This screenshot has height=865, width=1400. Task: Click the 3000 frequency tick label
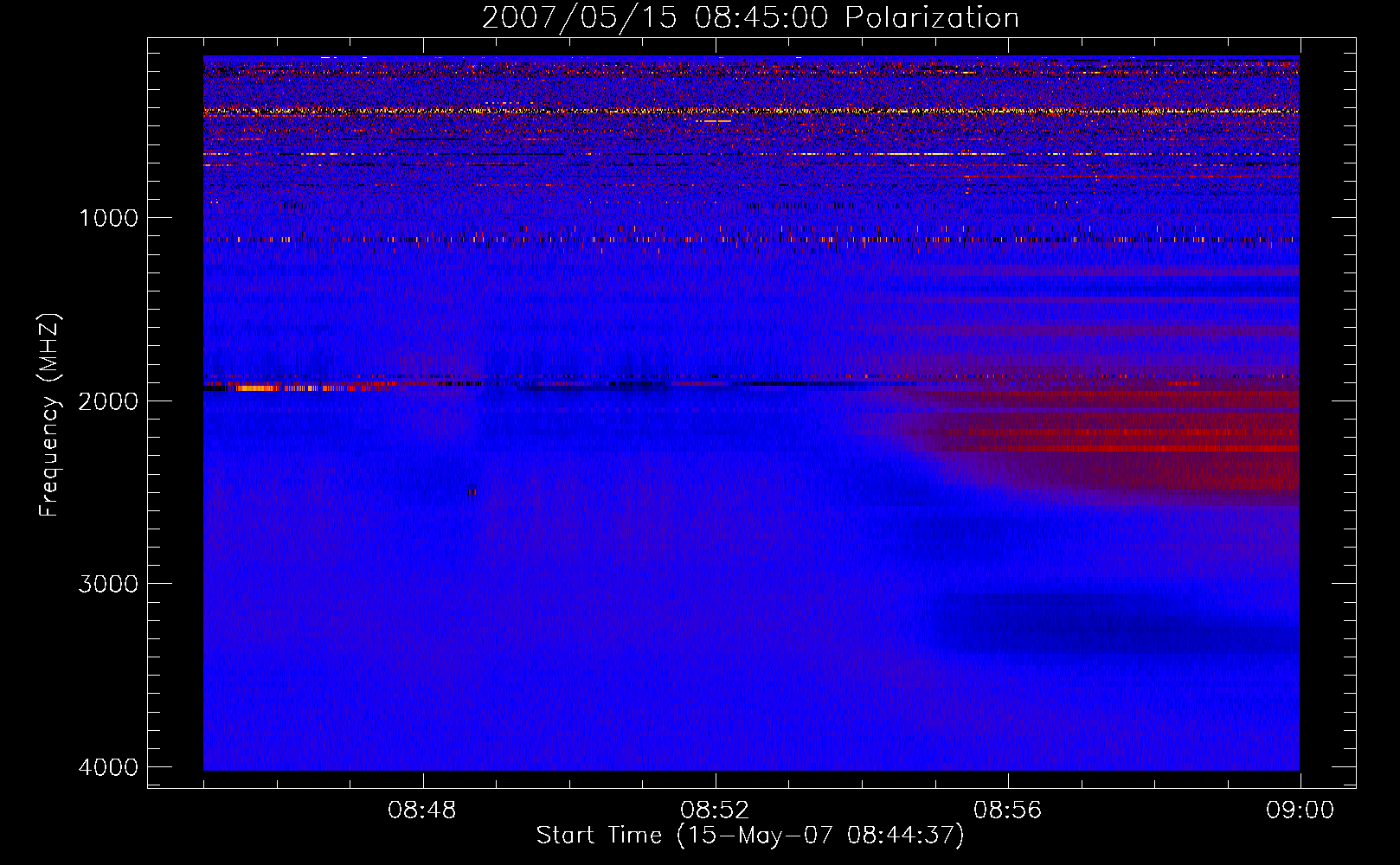tap(108, 583)
